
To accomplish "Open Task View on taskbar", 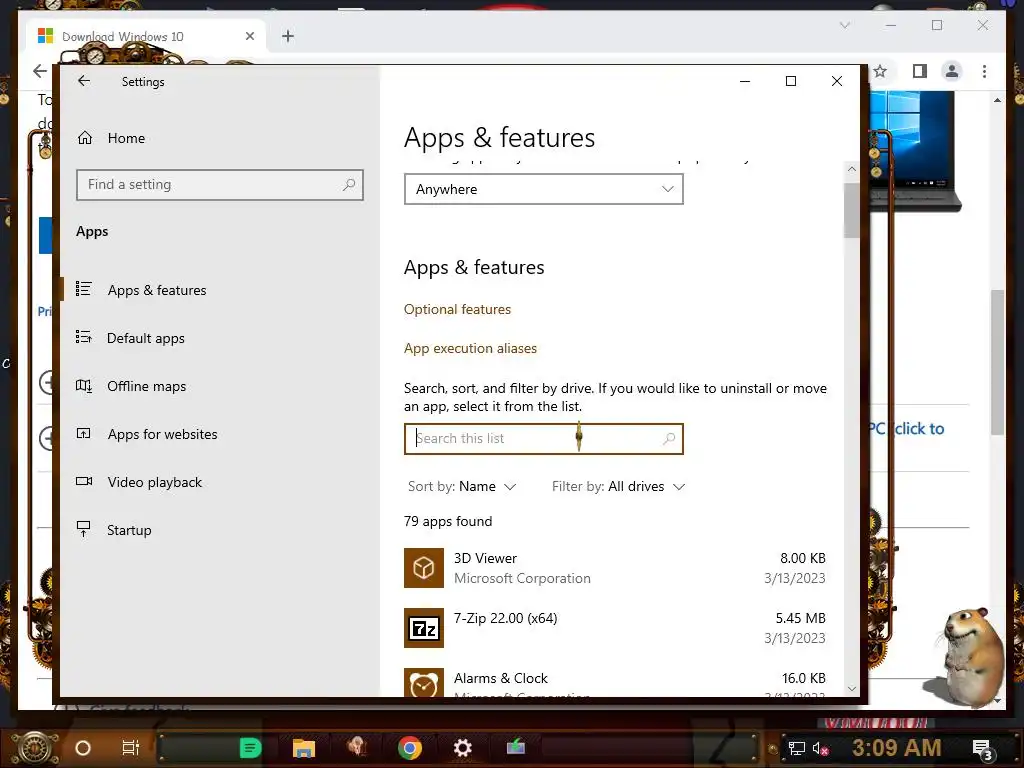I will coord(131,748).
